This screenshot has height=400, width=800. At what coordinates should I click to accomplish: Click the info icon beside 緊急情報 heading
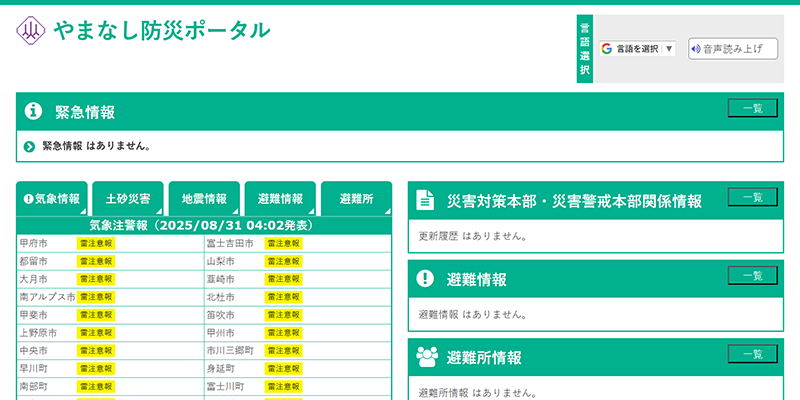pyautogui.click(x=33, y=111)
